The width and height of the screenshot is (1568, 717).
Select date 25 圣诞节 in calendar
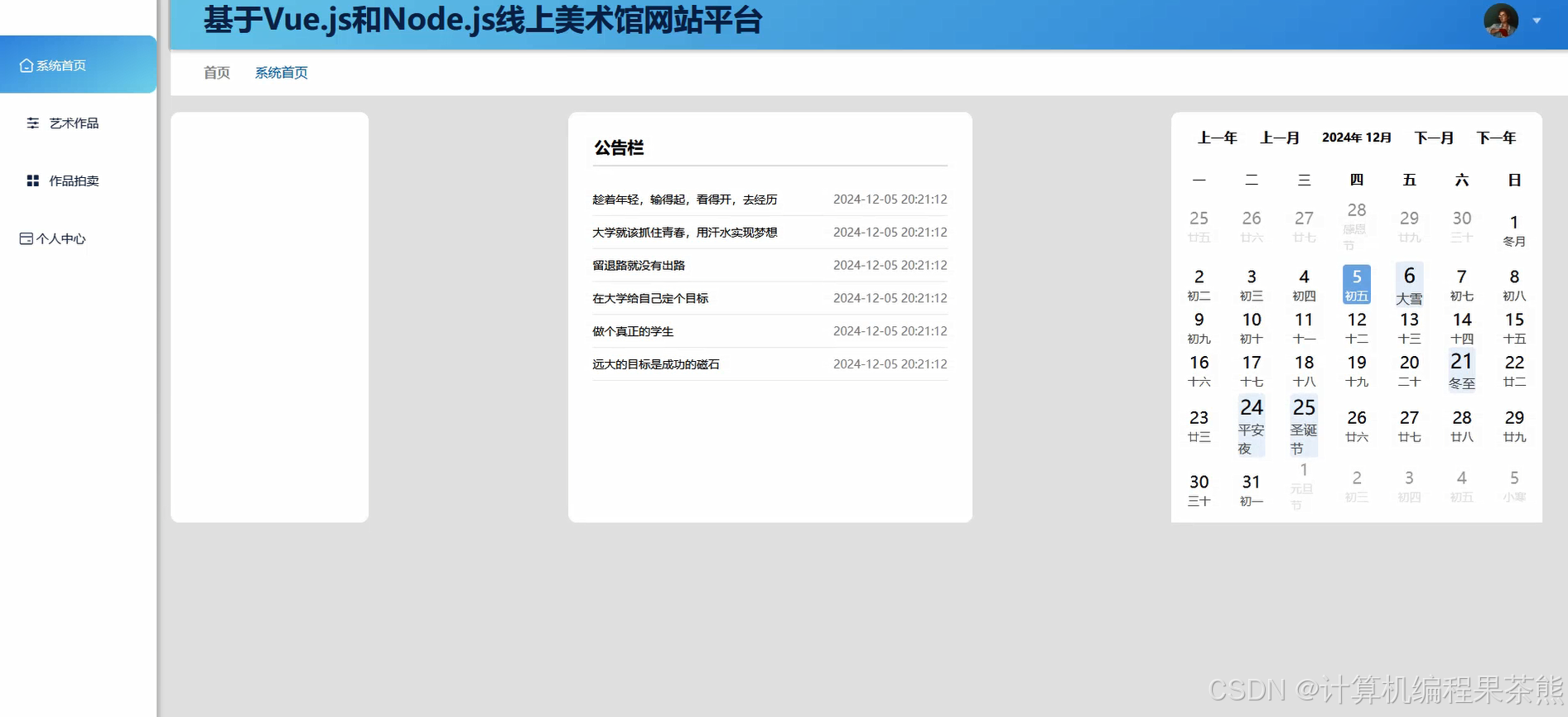(1304, 426)
